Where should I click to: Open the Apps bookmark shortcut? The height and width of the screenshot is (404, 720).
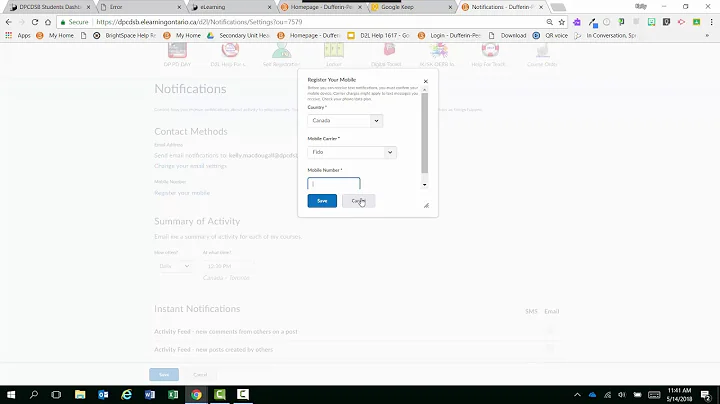[x=17, y=35]
